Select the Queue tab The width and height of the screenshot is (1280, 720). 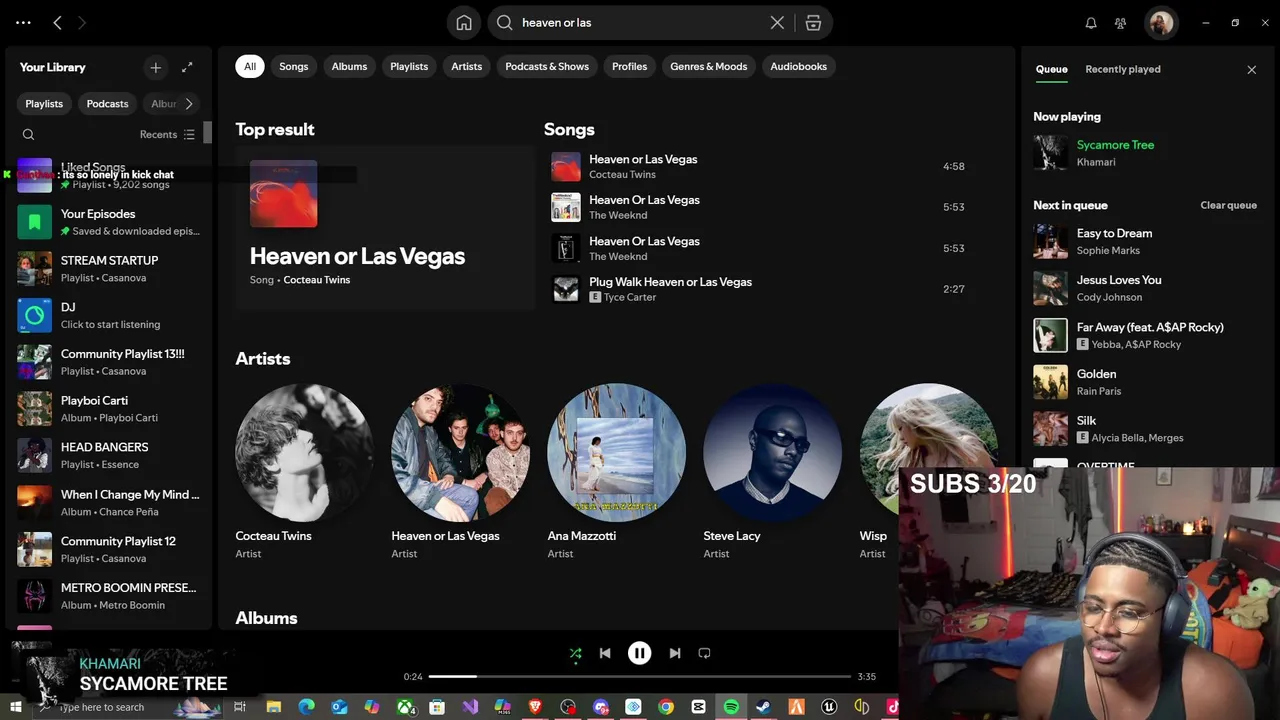click(x=1051, y=69)
